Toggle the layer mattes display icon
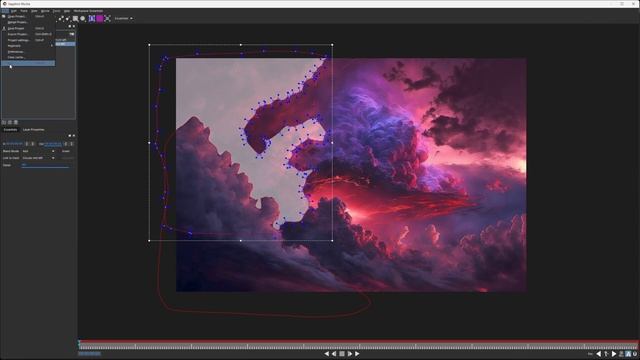This screenshot has width=640, height=360. (x=92, y=18)
